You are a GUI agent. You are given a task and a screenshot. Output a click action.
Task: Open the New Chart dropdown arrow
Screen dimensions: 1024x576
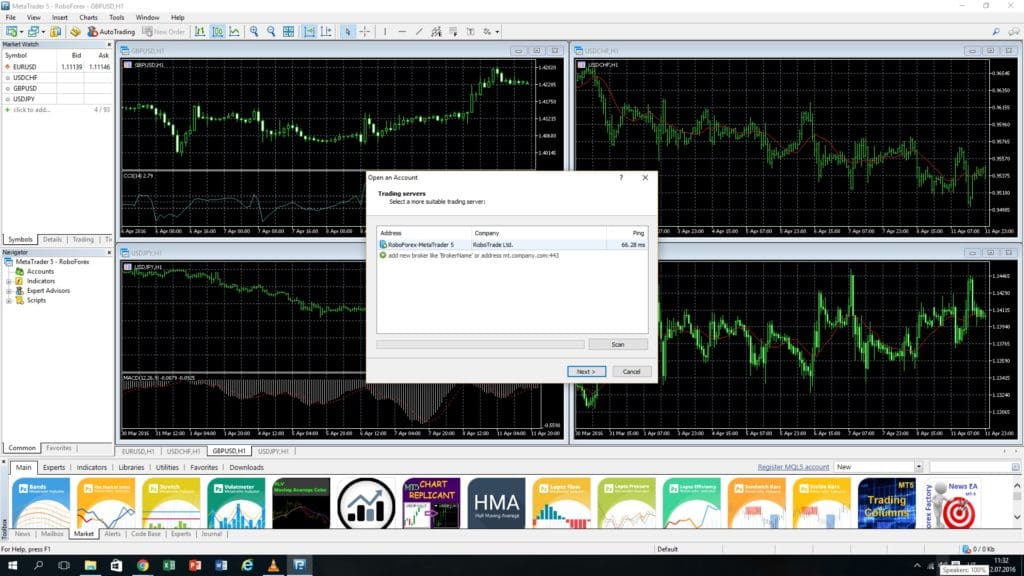pyautogui.click(x=22, y=31)
